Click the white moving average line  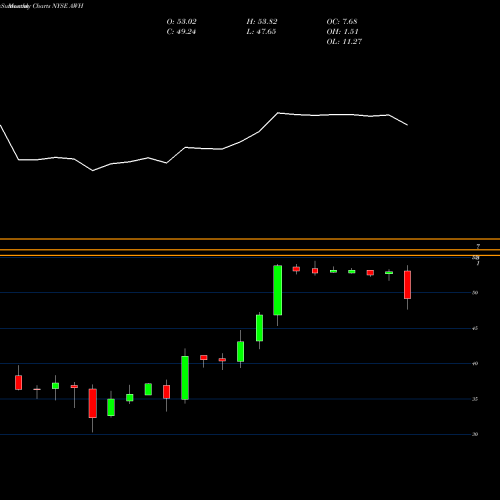[x=204, y=148]
